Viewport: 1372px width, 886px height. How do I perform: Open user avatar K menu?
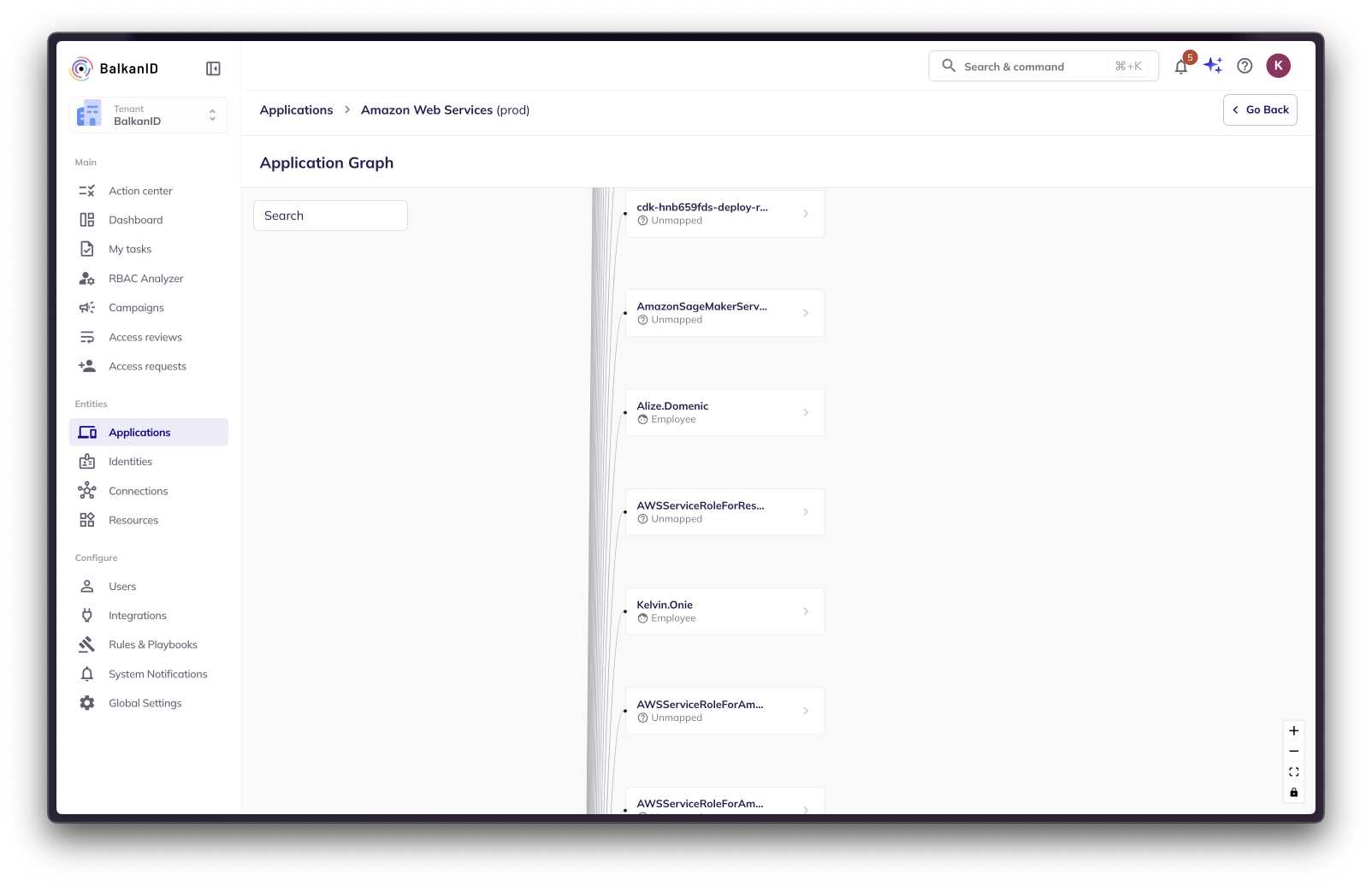[x=1278, y=66]
